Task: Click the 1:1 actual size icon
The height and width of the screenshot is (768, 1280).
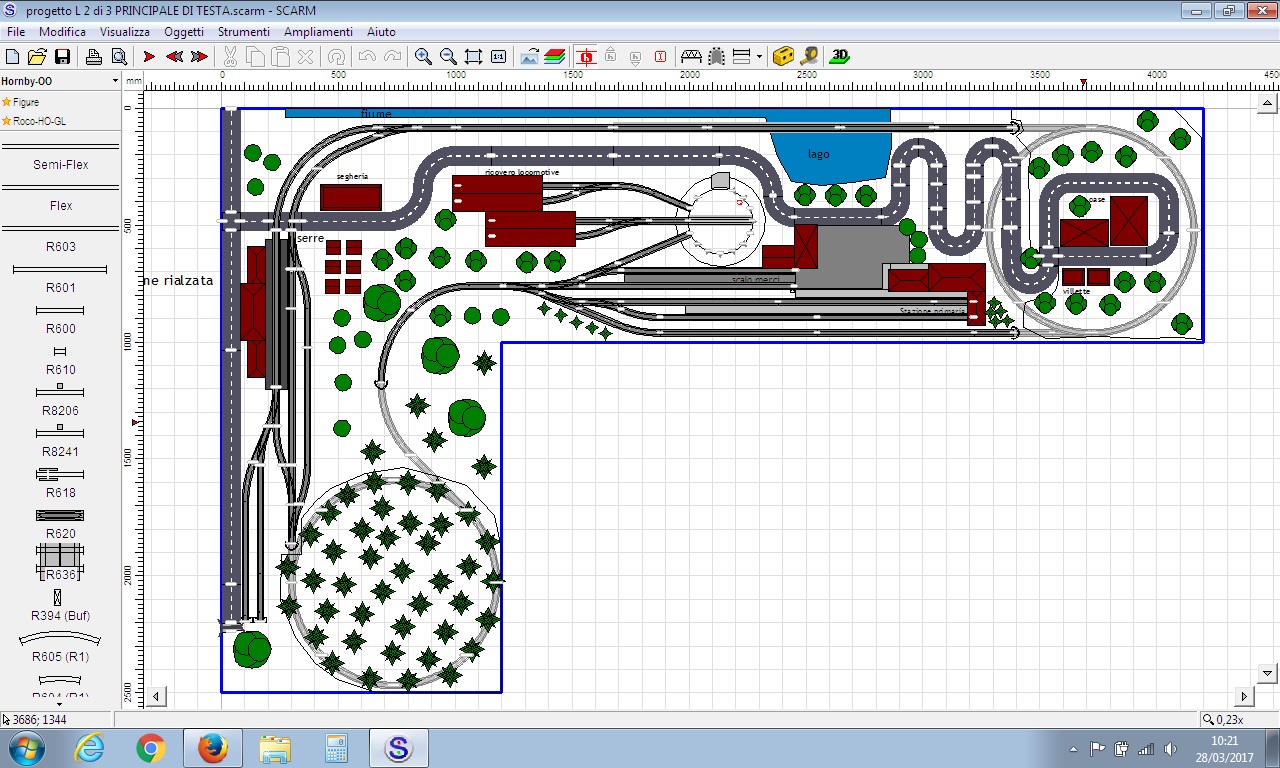Action: 498,57
